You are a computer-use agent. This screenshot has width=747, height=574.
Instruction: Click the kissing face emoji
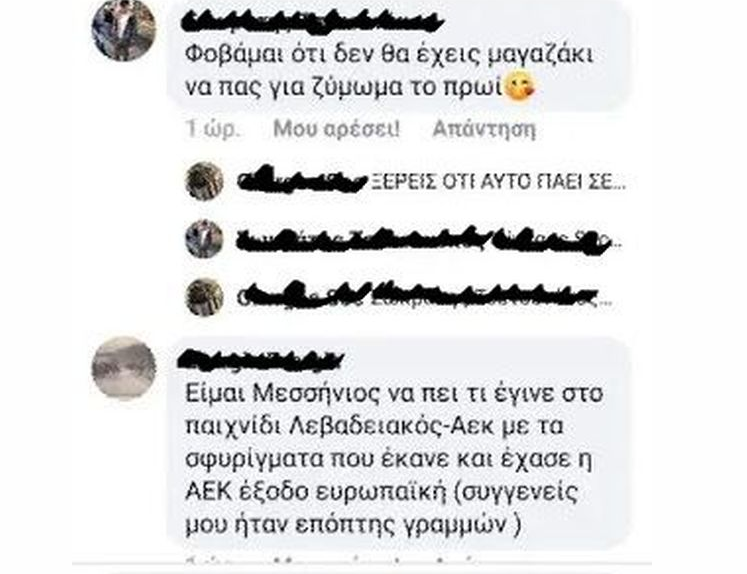click(x=521, y=87)
